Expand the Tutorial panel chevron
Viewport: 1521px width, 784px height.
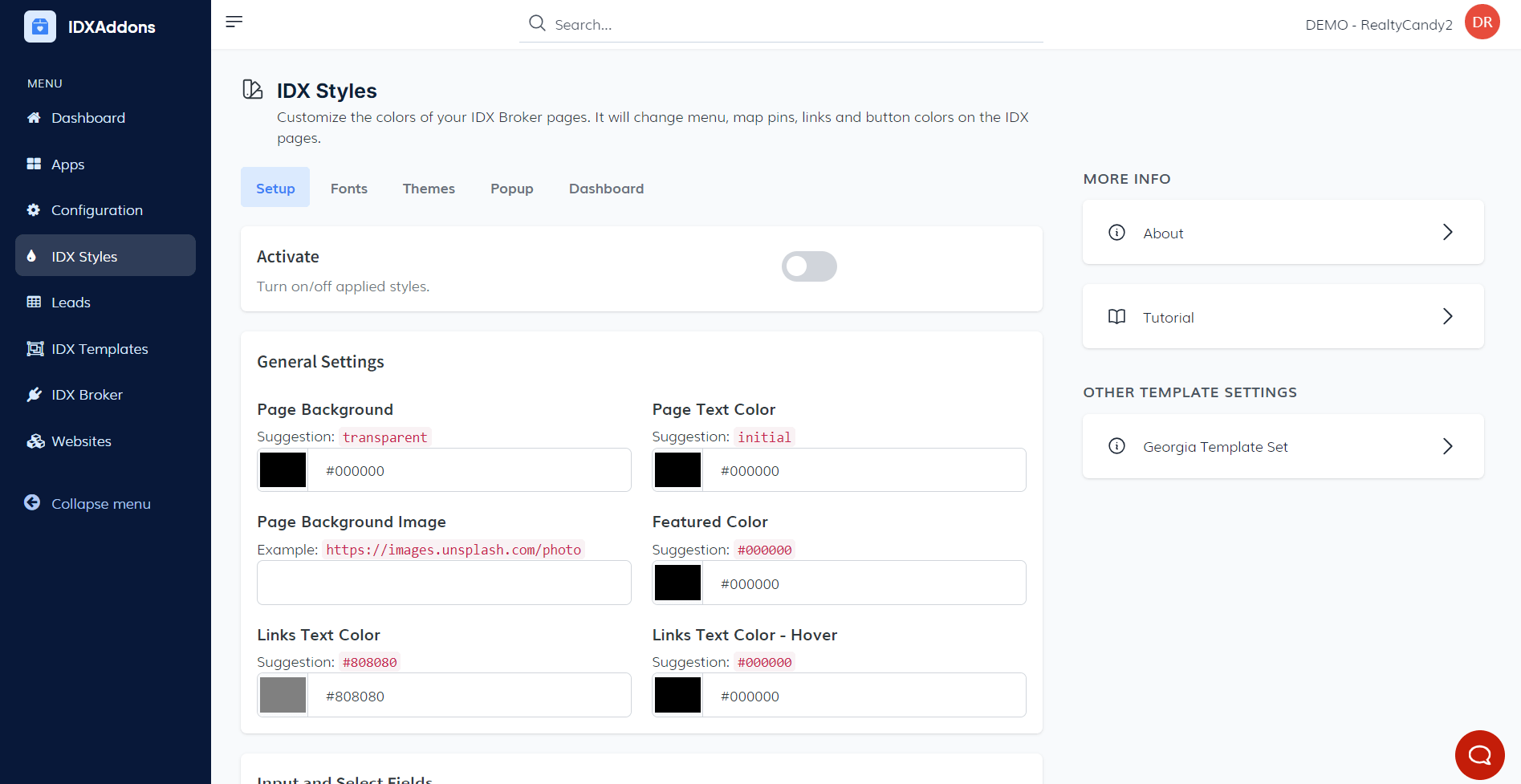tap(1447, 317)
